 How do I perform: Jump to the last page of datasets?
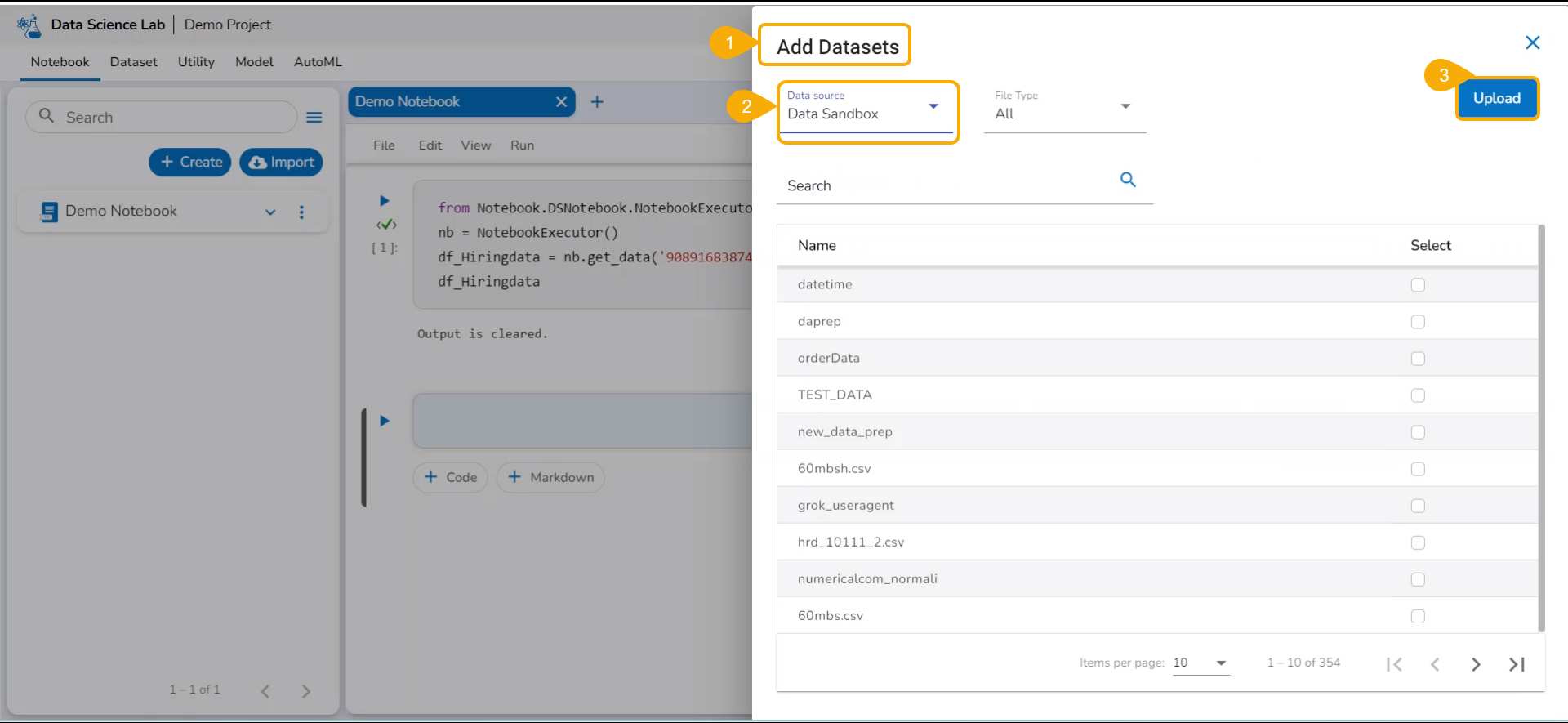[x=1517, y=664]
